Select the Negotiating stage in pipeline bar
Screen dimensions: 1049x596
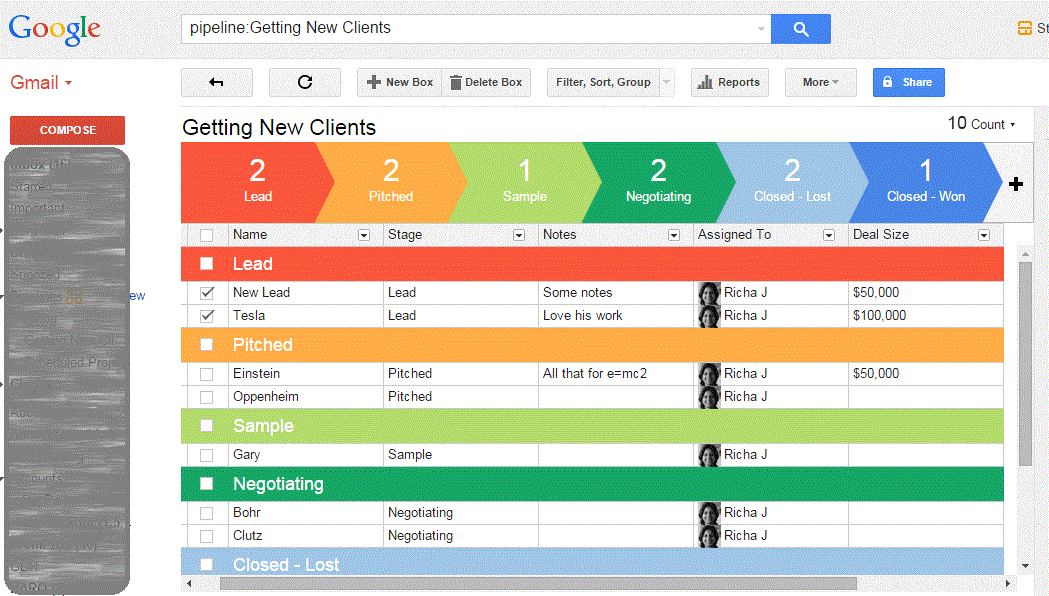(x=657, y=183)
